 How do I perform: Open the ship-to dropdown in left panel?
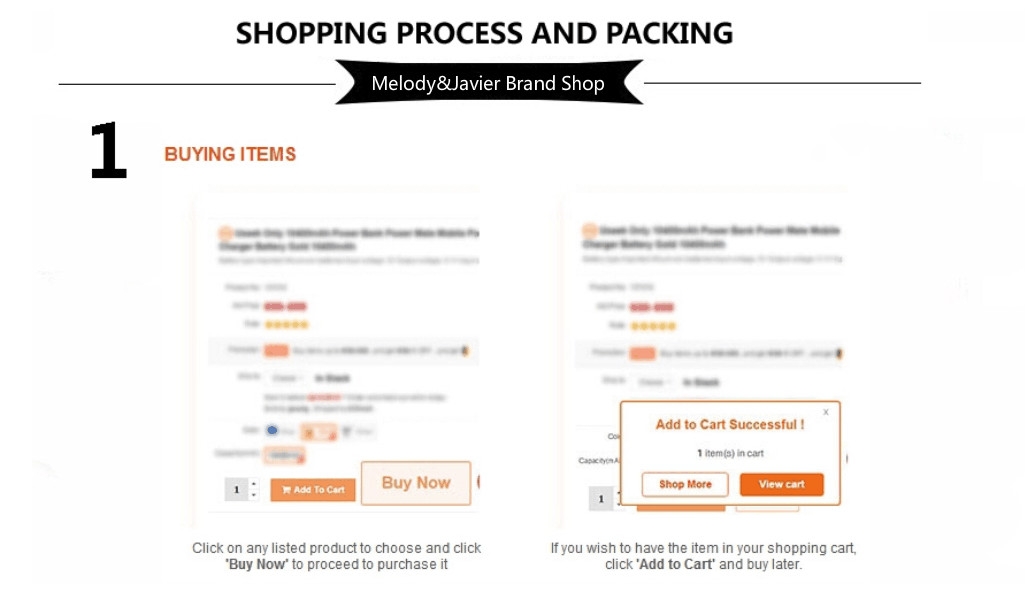coord(286,378)
